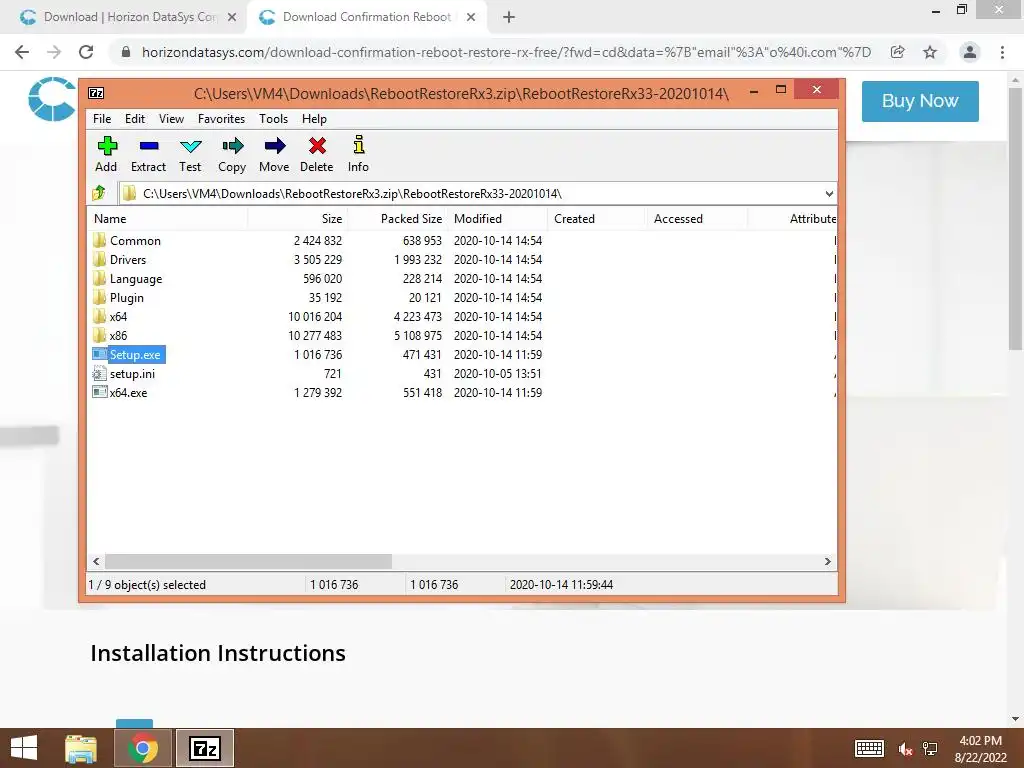Click the Setup.exe file icon
Image resolution: width=1024 pixels, height=768 pixels.
99,354
